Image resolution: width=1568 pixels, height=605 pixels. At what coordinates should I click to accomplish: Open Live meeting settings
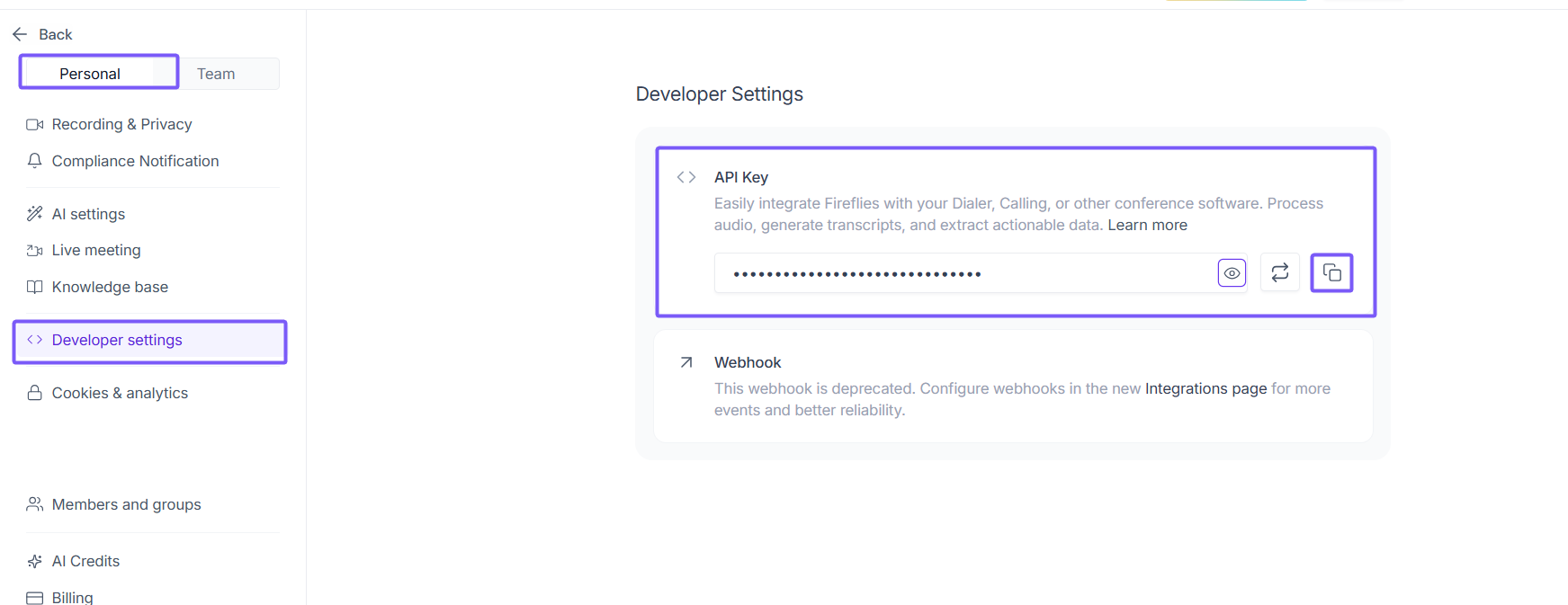pos(96,250)
